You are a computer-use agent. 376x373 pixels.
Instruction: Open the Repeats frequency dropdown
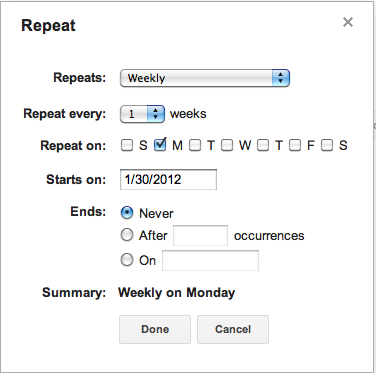point(205,78)
